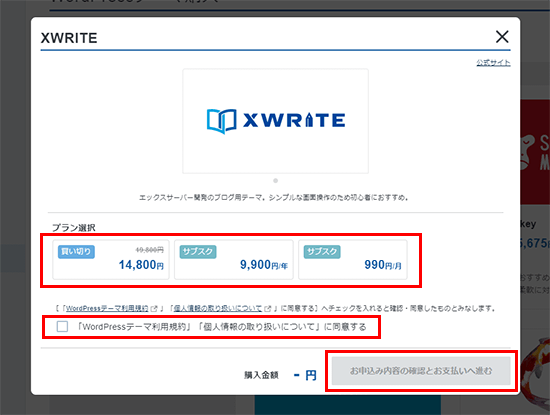The height and width of the screenshot is (415, 550).
Task: Click the 「WordPressテーマ利用規約」に同意する label text
Action: [x=221, y=327]
